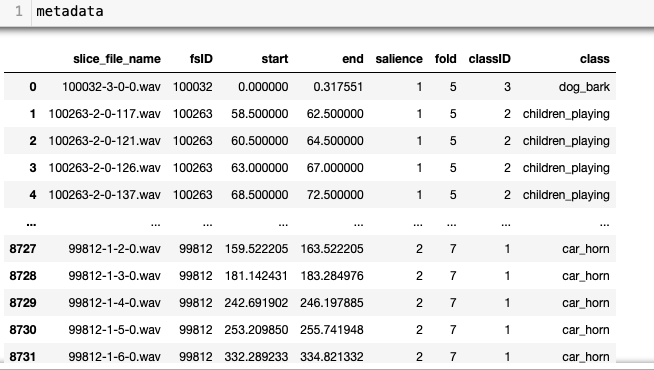Click the 100032-3-0-0.wav file name cell

pos(111,87)
